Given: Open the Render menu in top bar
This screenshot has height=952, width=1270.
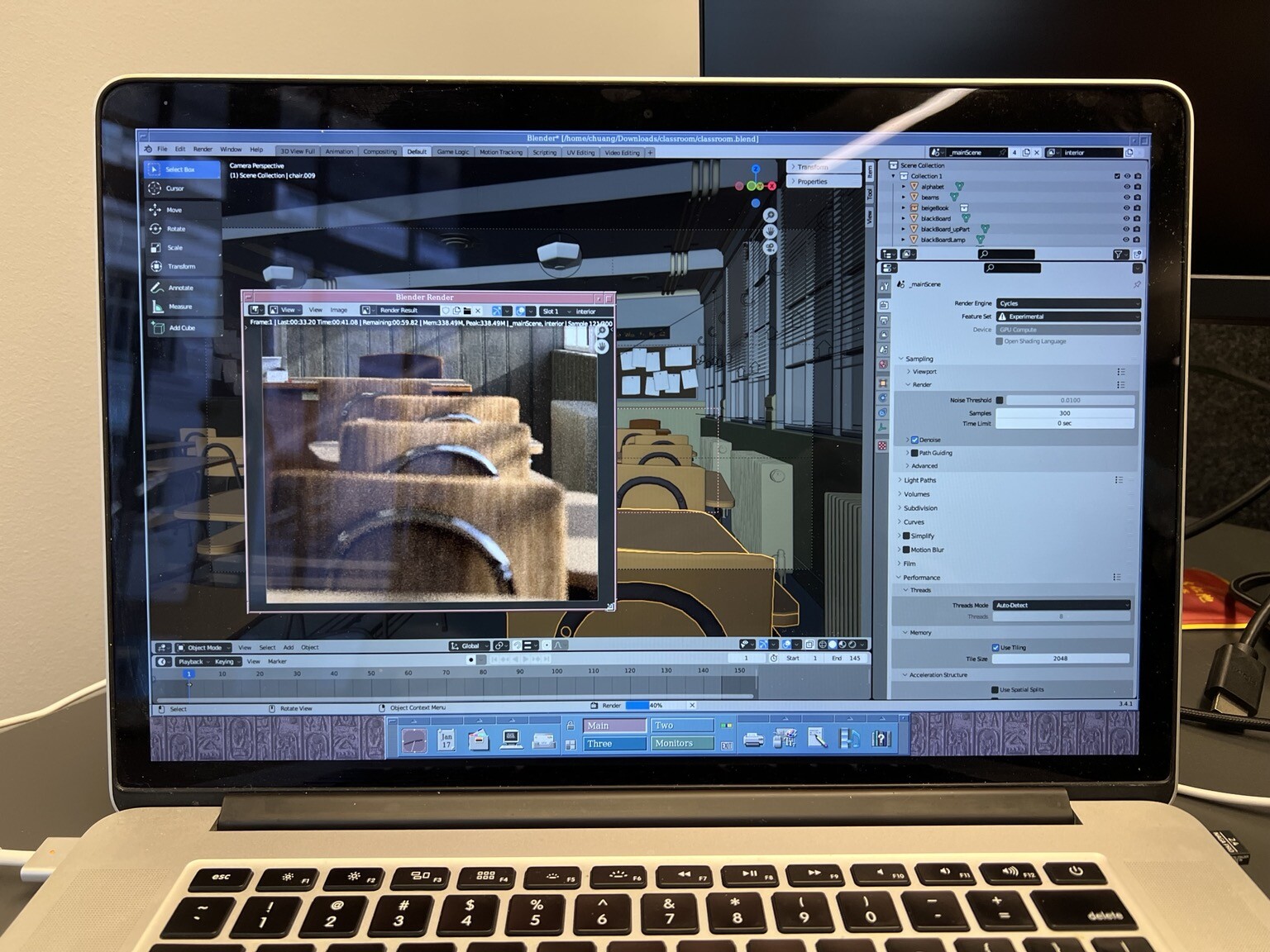Looking at the screenshot, I should click(x=203, y=150).
